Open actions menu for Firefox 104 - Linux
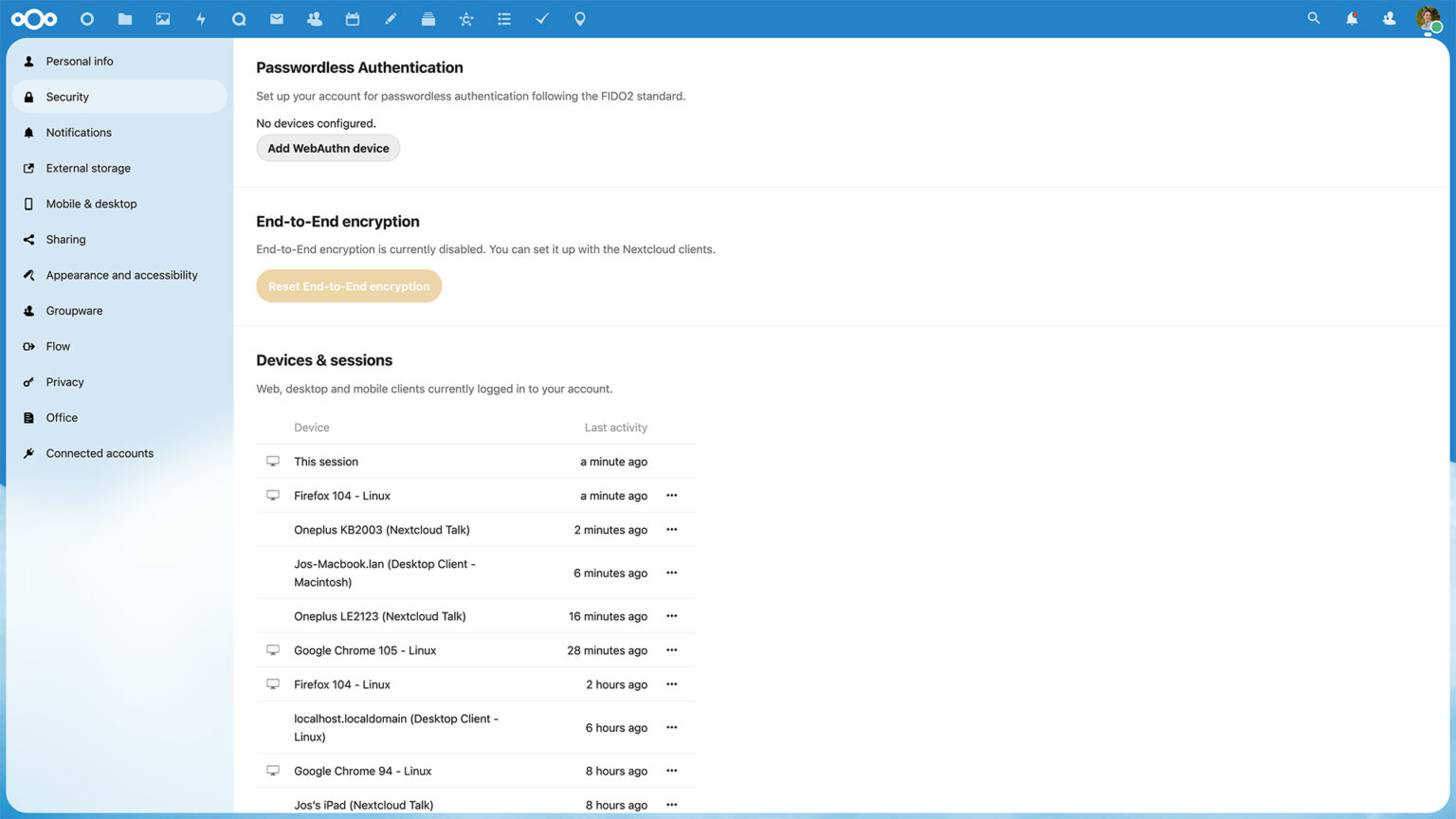This screenshot has width=1456, height=819. (x=671, y=495)
